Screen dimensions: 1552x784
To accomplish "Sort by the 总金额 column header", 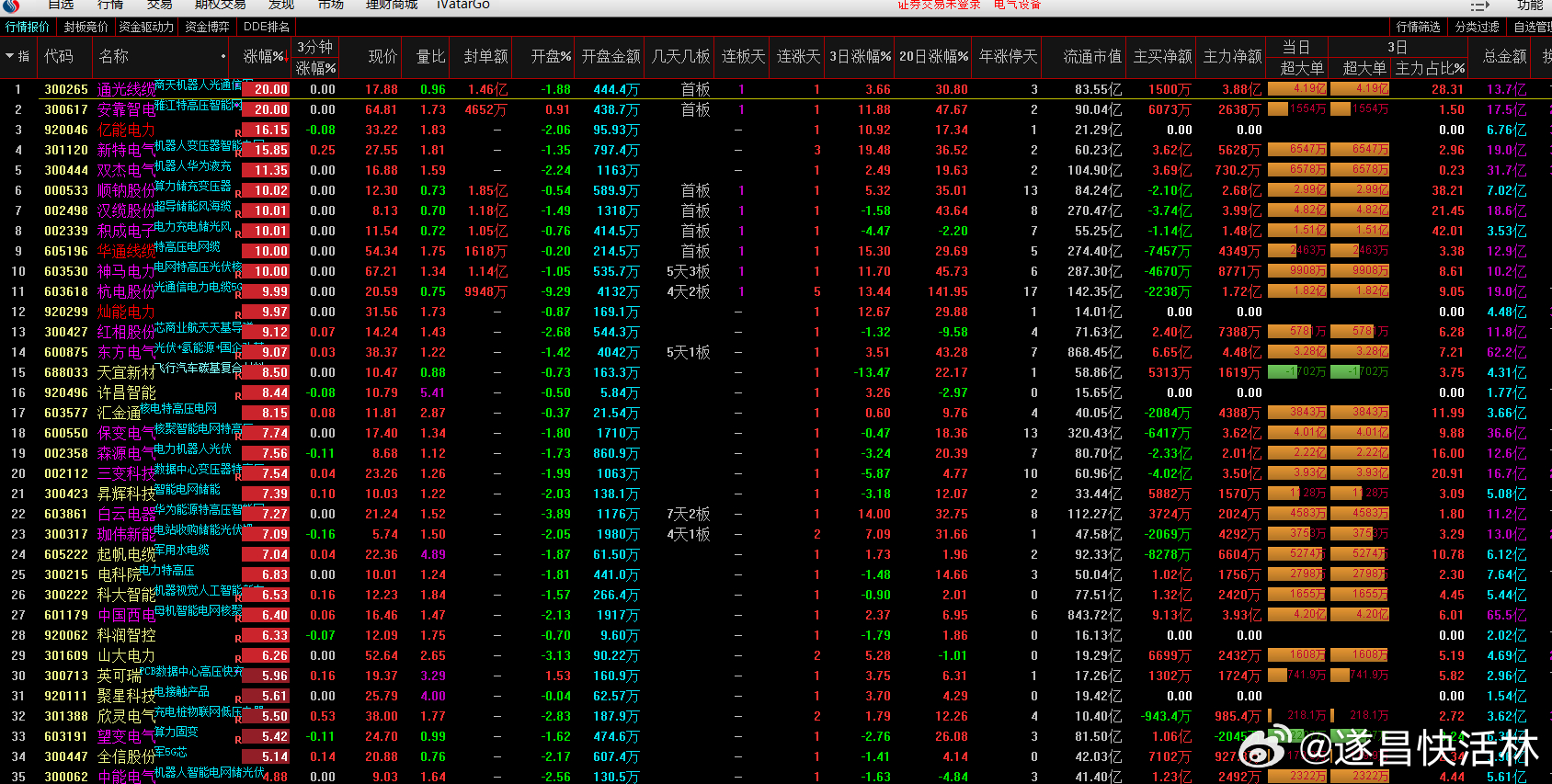I will click(1504, 56).
